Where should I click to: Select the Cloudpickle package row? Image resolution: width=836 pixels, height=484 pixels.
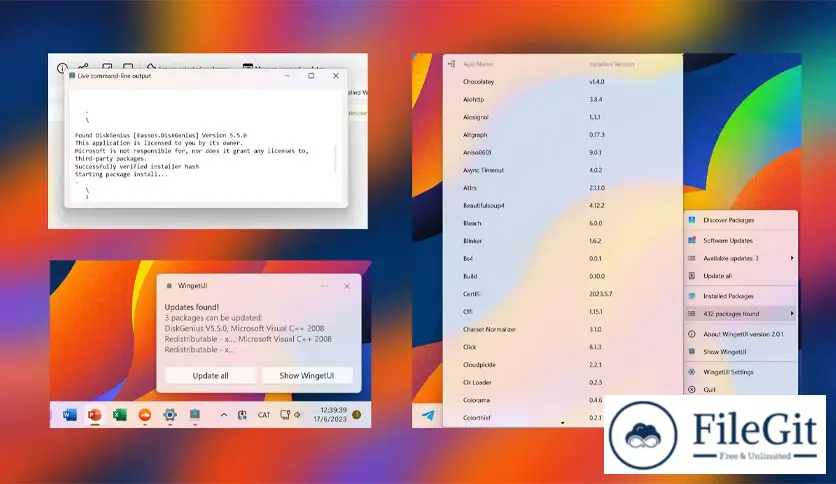click(562, 365)
